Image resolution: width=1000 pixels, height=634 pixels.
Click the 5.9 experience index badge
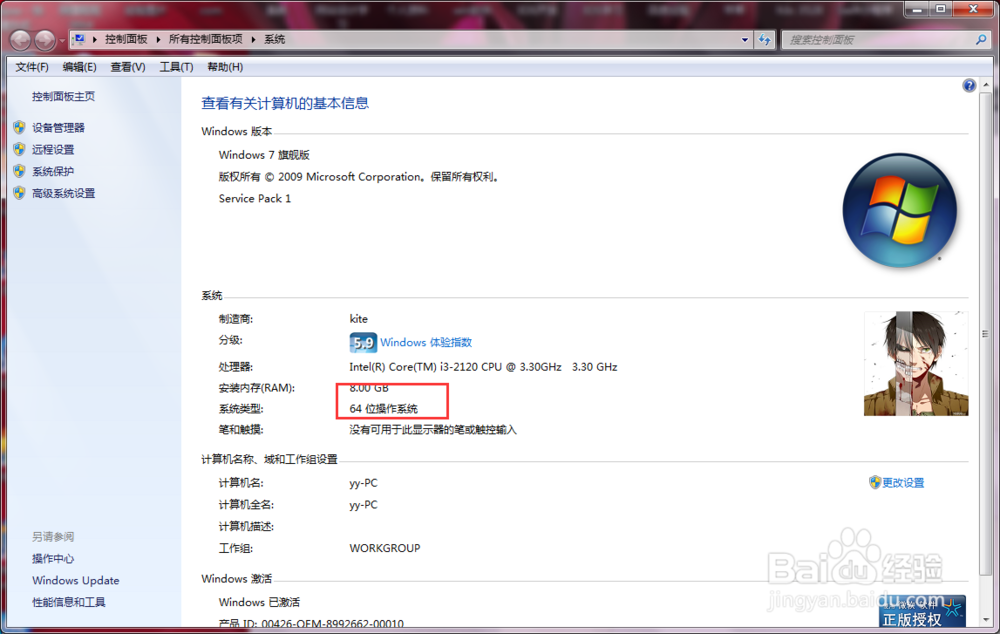point(363,343)
